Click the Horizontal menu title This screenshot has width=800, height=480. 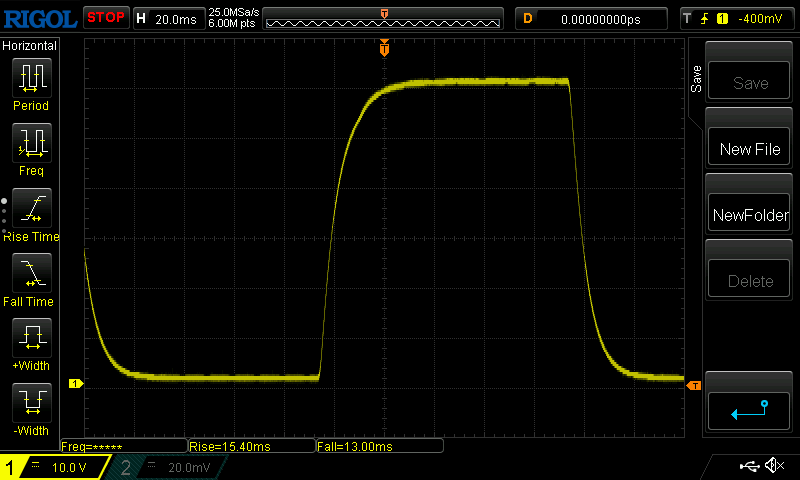tap(29, 45)
